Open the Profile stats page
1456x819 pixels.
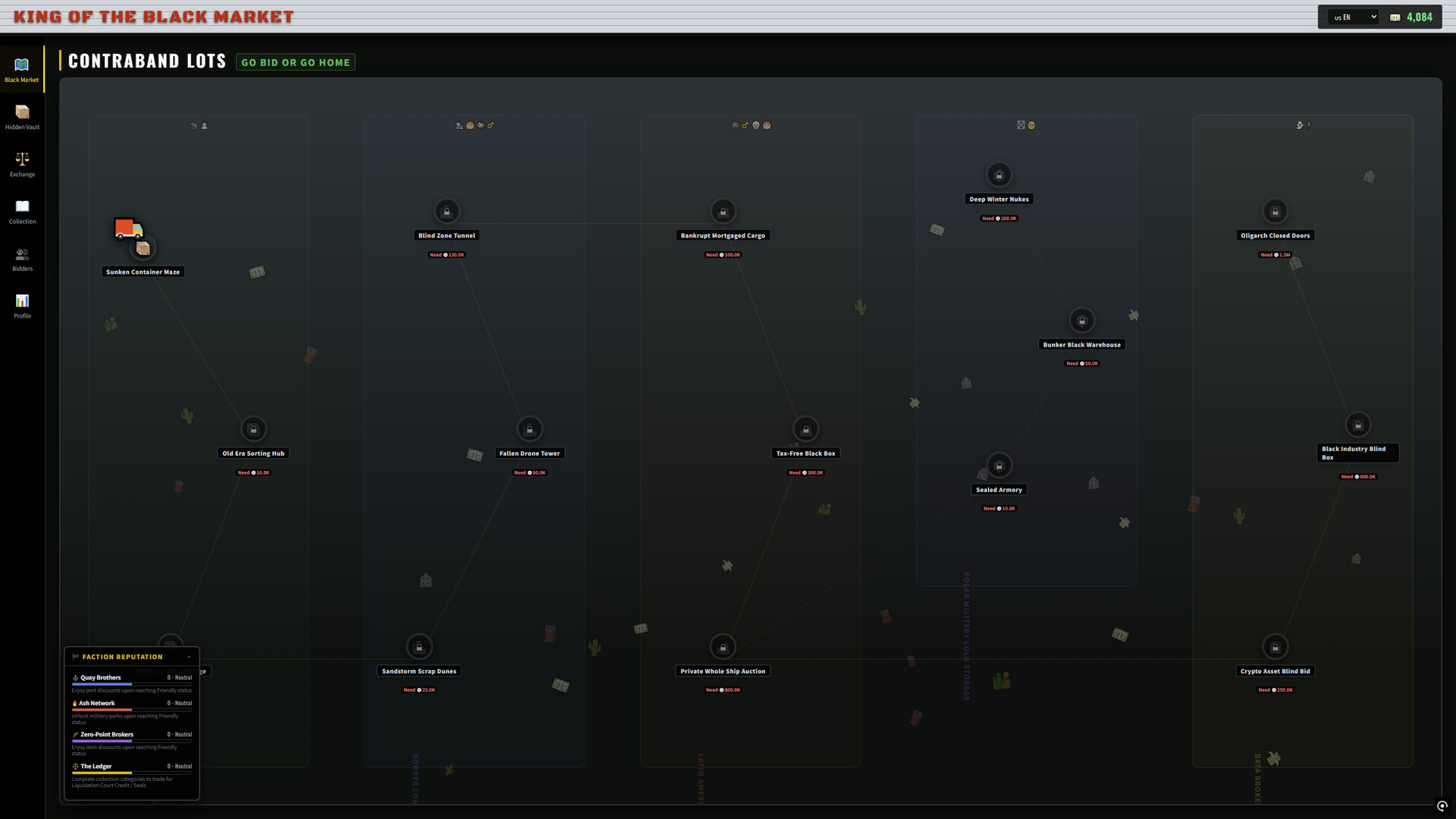(x=22, y=306)
